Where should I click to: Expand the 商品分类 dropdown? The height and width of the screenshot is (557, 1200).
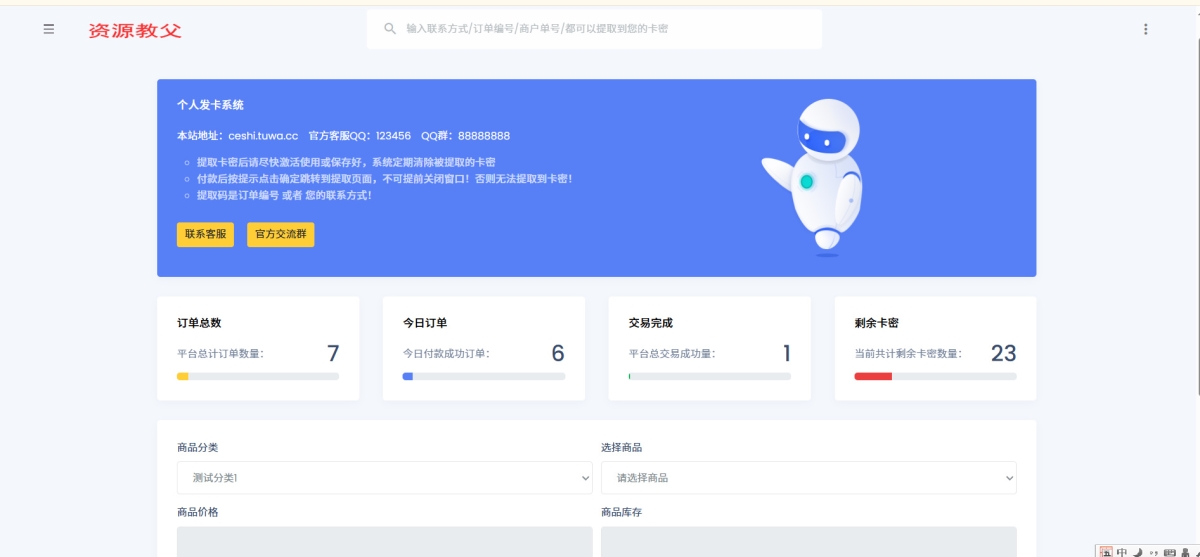[384, 478]
